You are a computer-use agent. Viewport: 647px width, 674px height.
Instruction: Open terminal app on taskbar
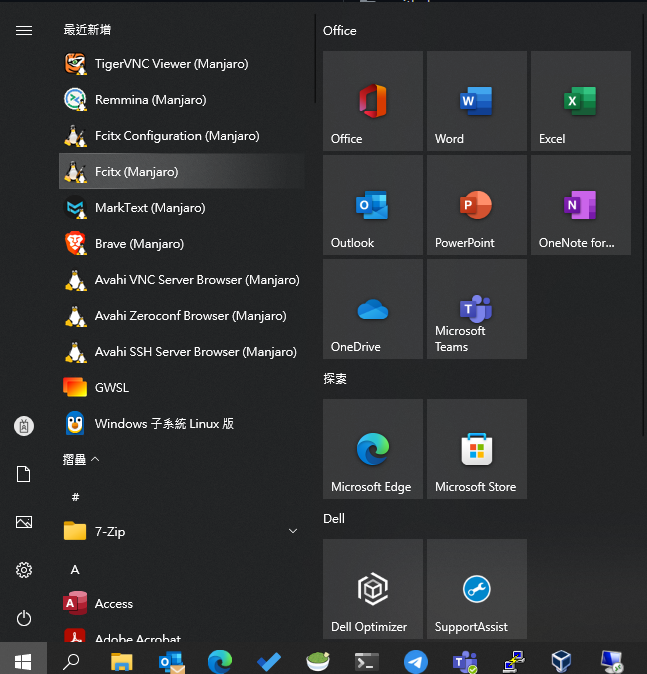(367, 662)
